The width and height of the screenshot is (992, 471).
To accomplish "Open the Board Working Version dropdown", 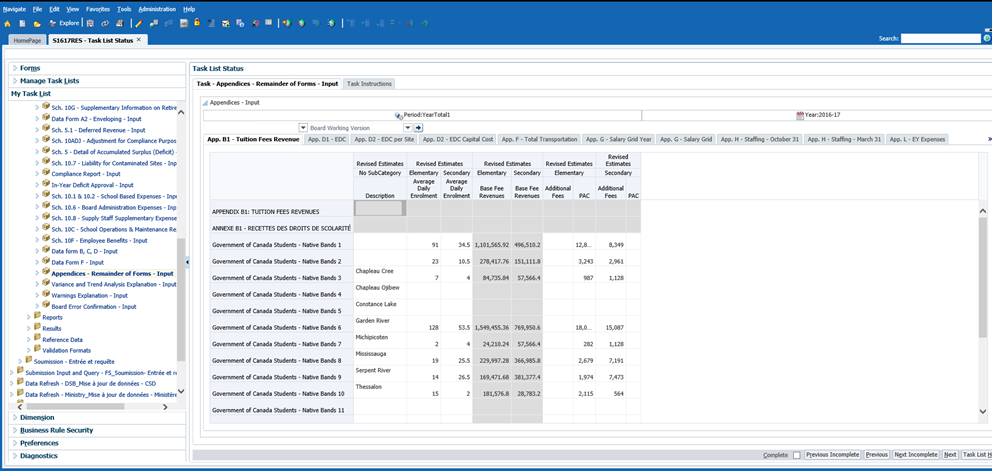I will click(409, 128).
